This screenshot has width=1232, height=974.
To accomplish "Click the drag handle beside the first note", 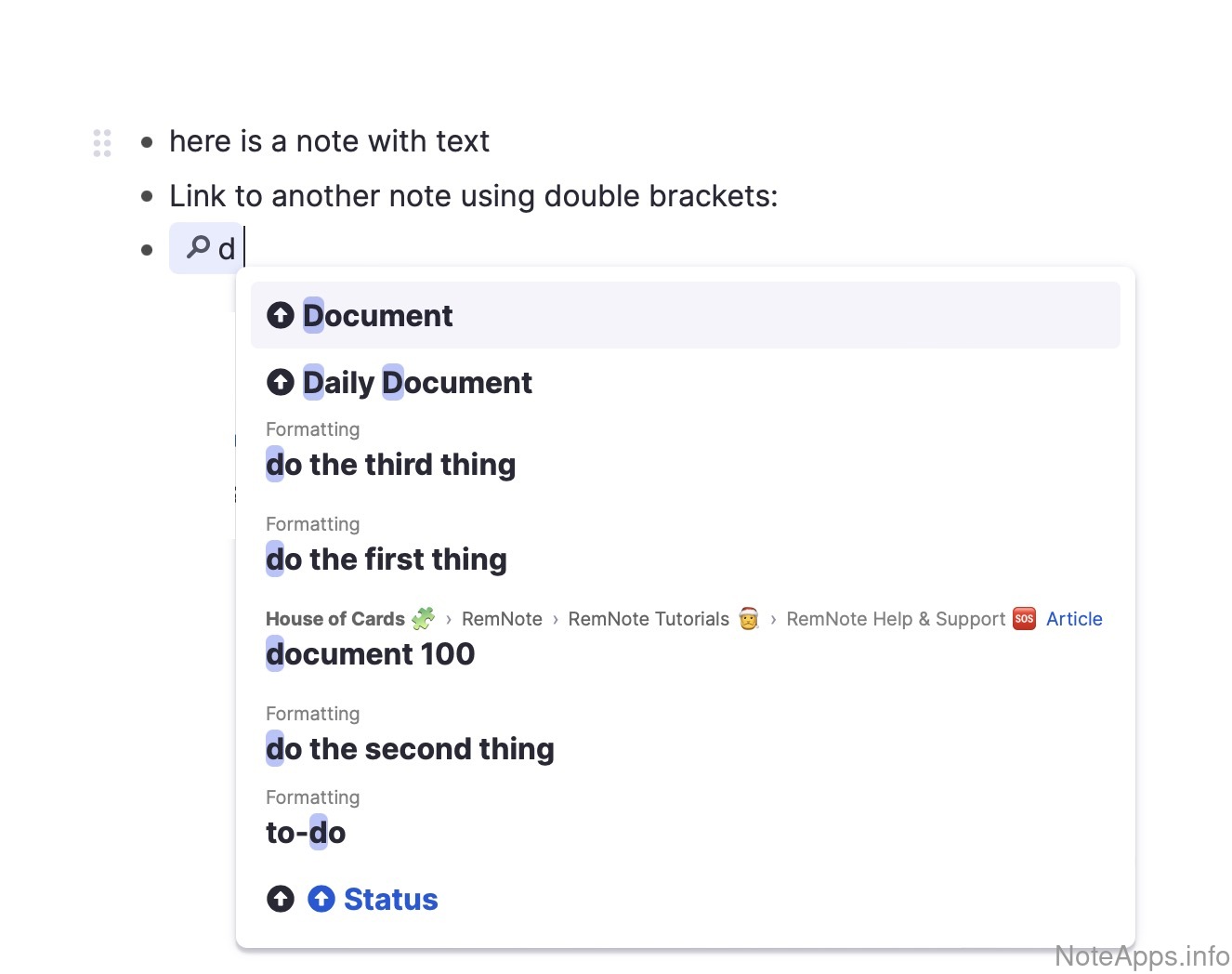I will [102, 142].
